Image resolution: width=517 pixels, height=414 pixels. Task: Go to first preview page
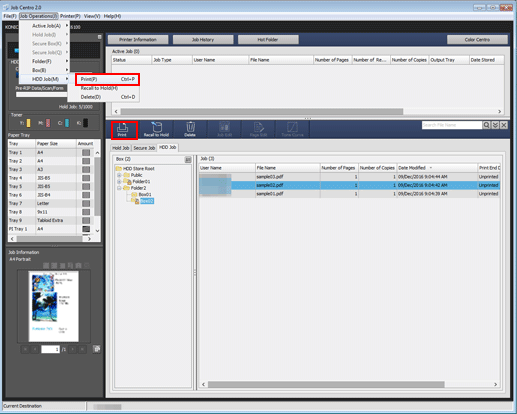click(x=25, y=349)
